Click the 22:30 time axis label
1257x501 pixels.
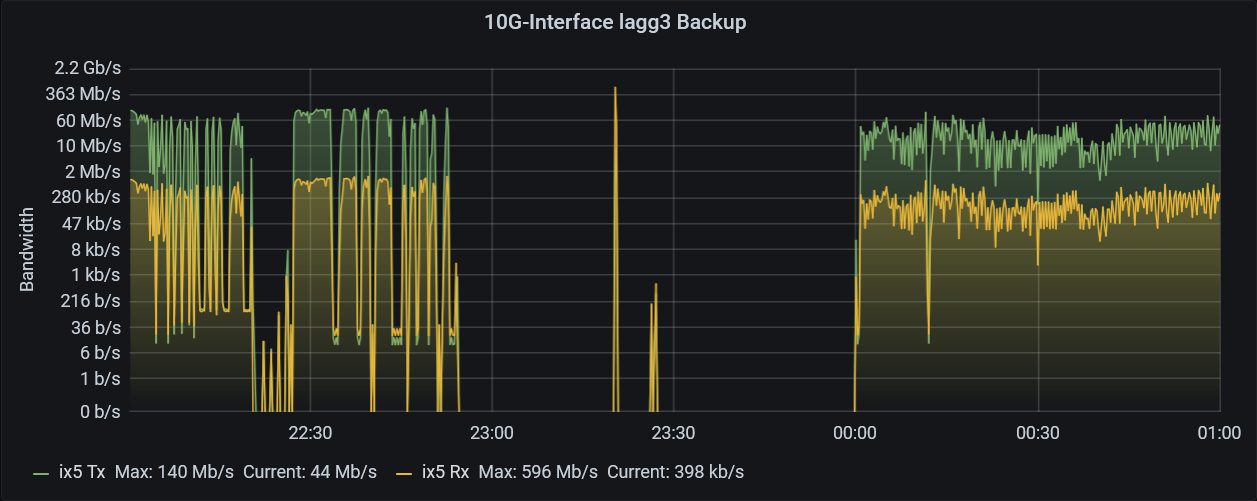coord(310,432)
